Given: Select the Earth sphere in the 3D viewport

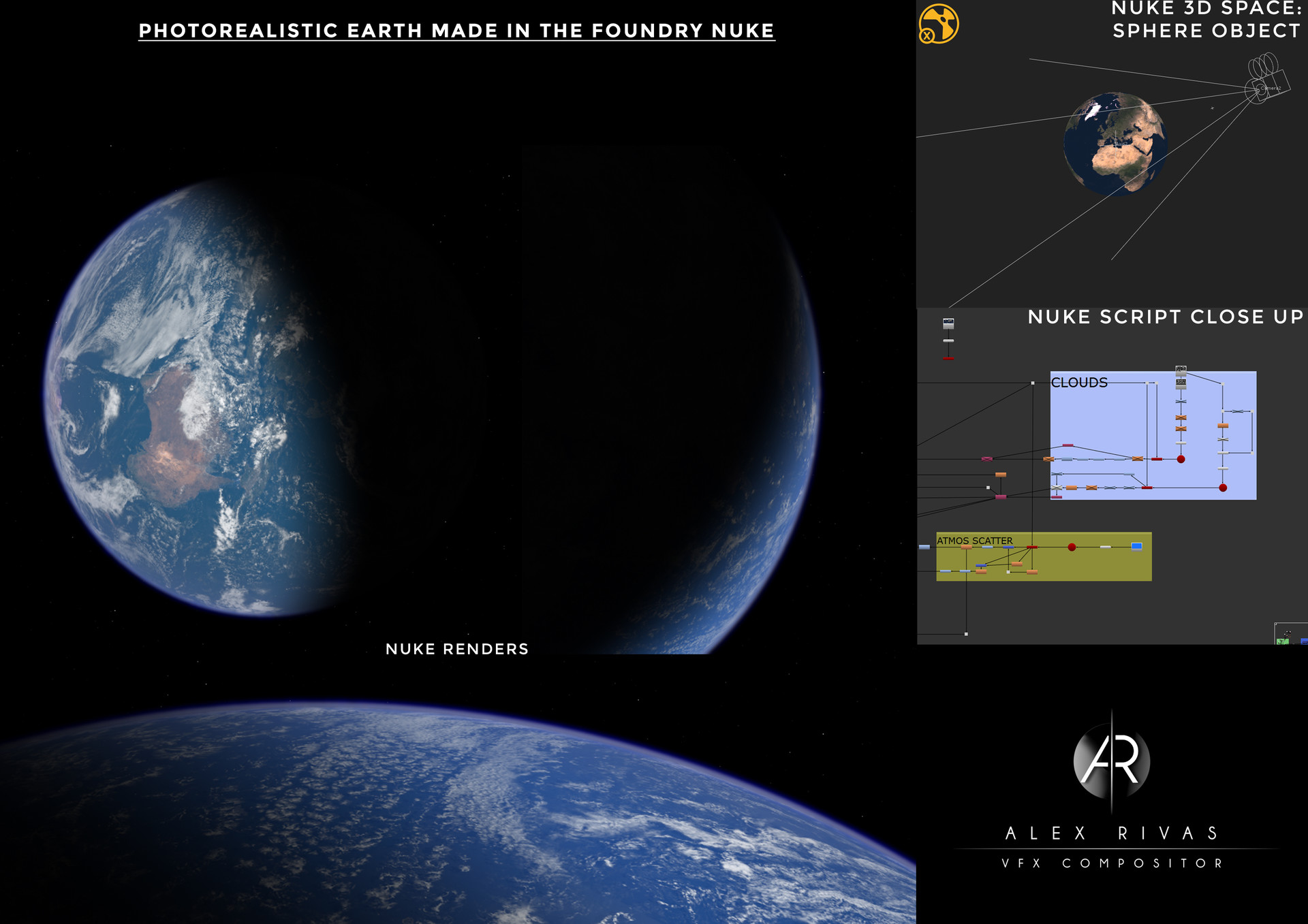Looking at the screenshot, I should tap(1116, 144).
